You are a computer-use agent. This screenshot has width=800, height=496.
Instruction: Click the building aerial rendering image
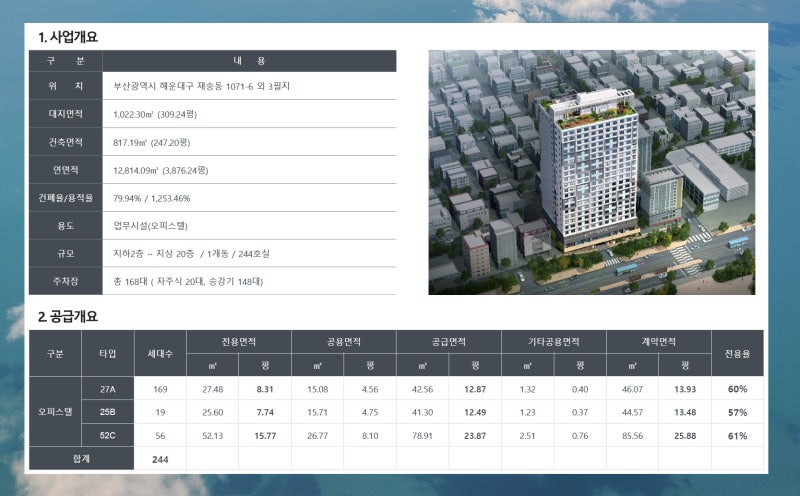coord(592,172)
